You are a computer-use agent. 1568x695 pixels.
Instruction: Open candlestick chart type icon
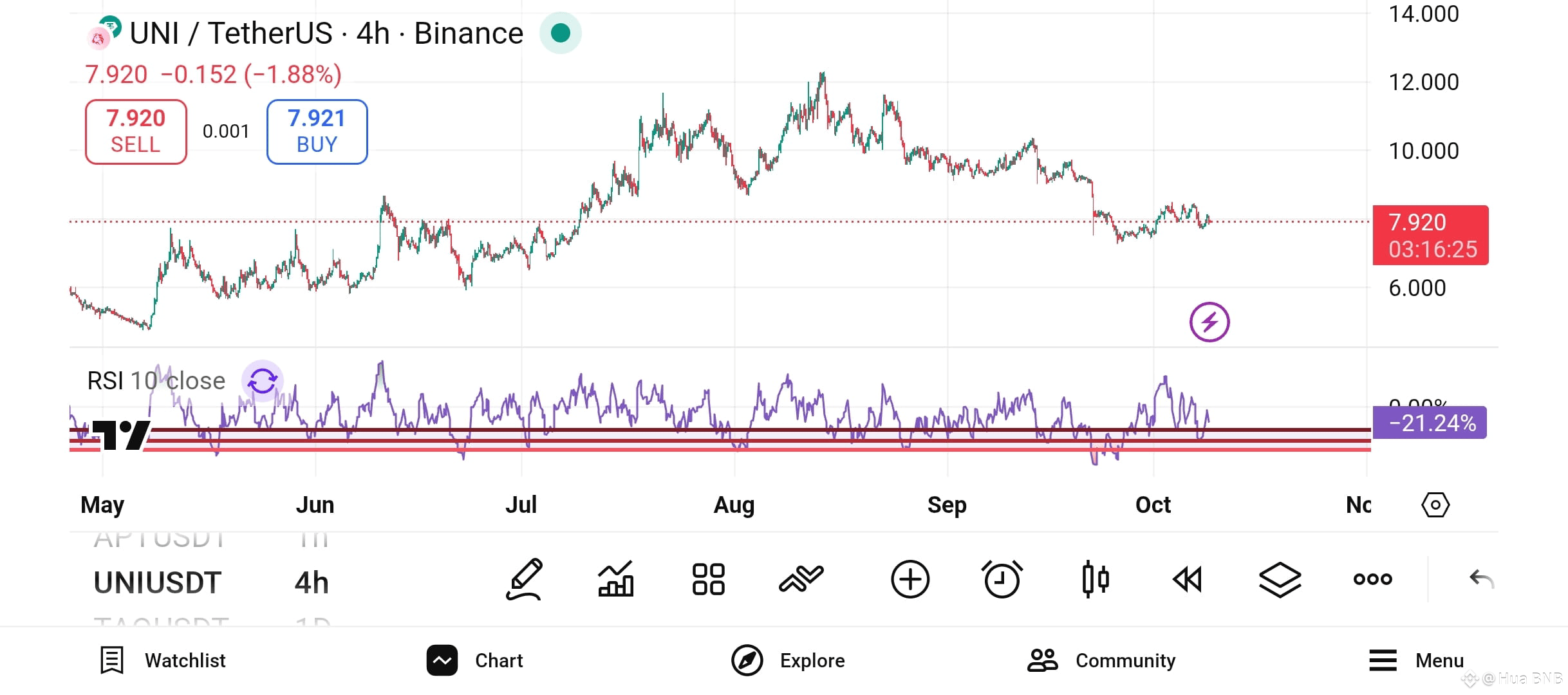pos(1095,579)
